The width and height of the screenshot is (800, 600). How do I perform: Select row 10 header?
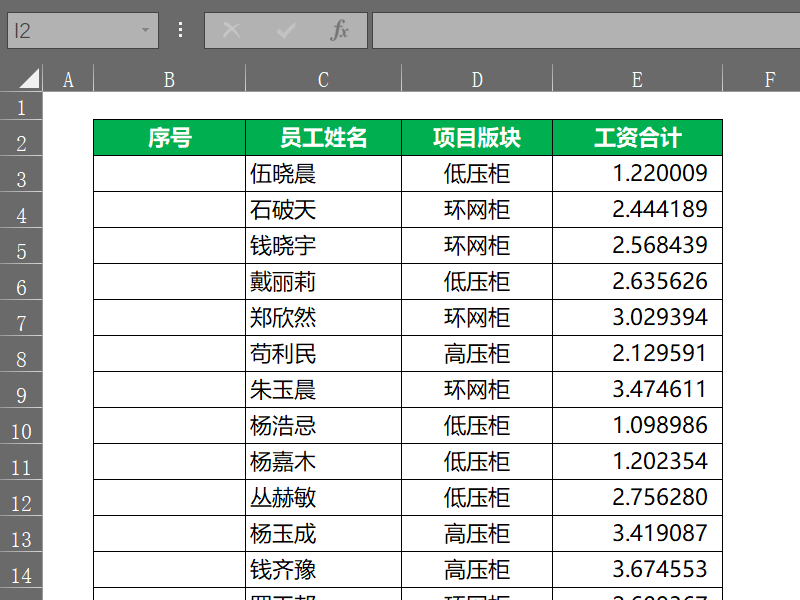[21, 426]
